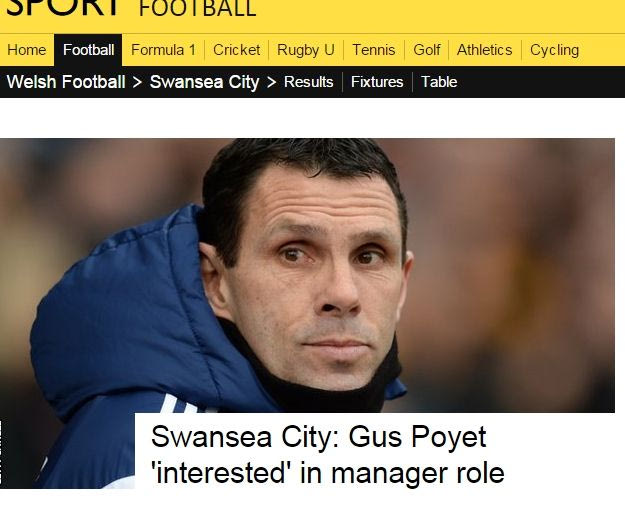Open the Fixtures page link
625x518 pixels.
pyautogui.click(x=377, y=82)
